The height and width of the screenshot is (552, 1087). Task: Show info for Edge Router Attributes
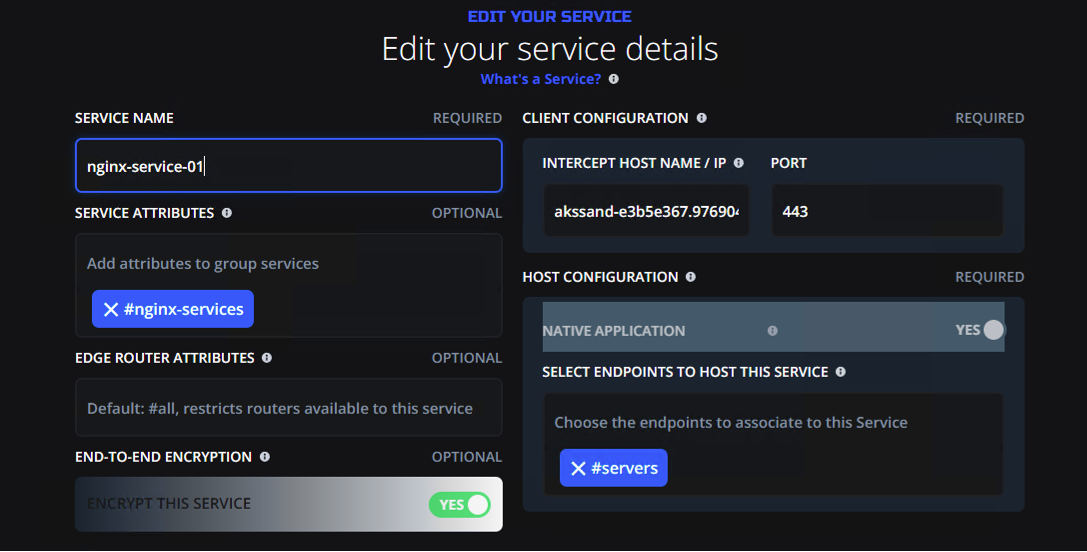(267, 358)
